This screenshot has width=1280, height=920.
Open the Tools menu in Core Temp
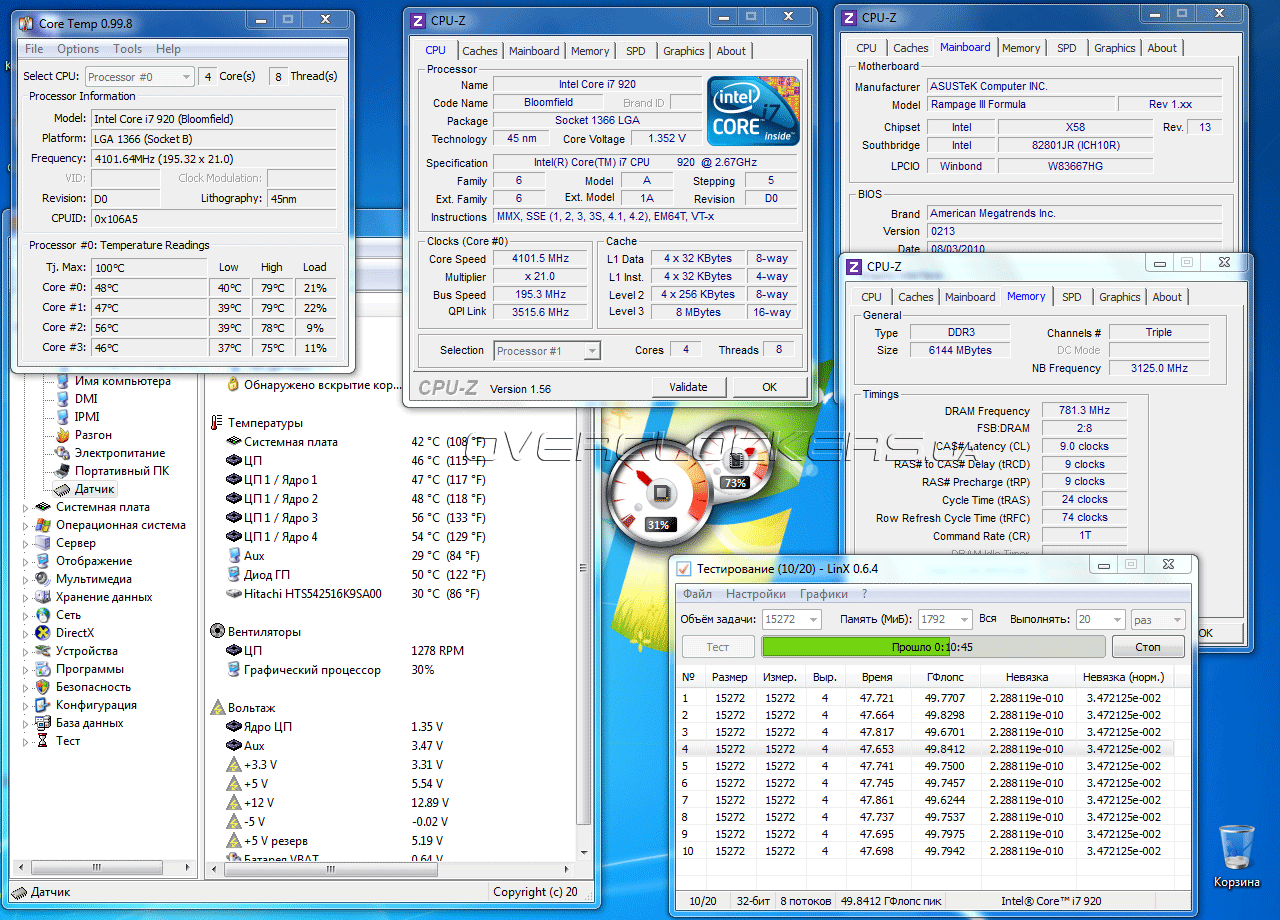127,49
